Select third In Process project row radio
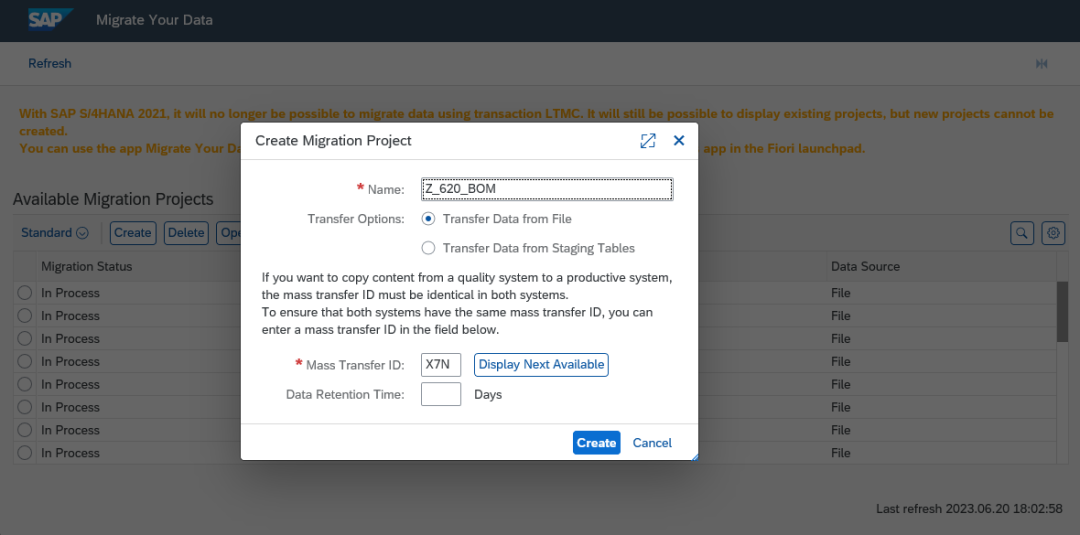This screenshot has width=1080, height=535. [x=25, y=338]
